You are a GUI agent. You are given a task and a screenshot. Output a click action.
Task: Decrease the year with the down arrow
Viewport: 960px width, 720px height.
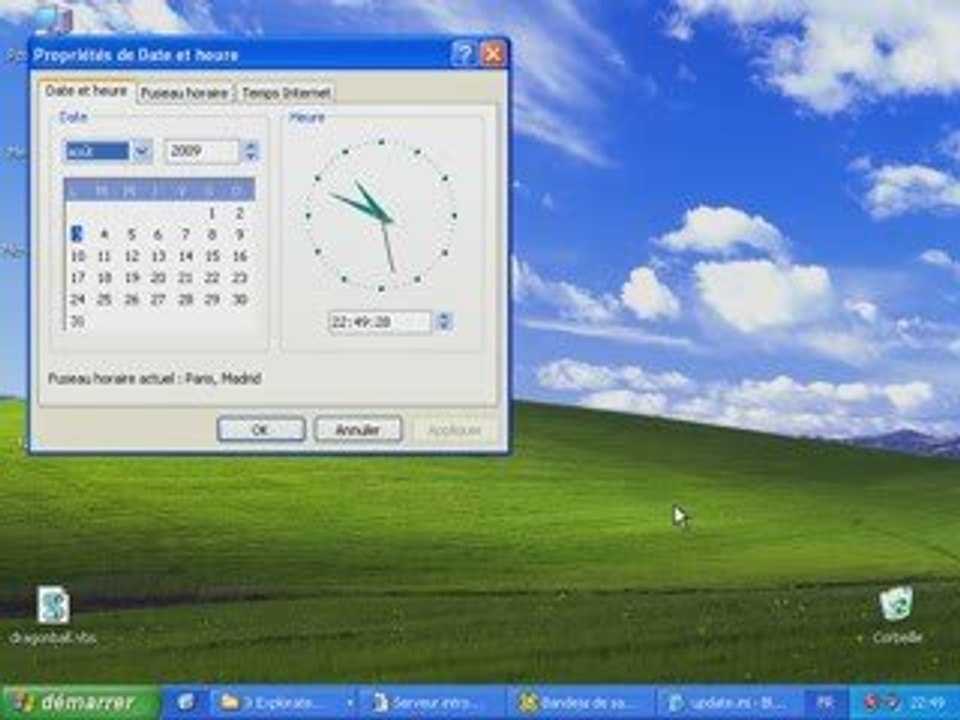click(x=250, y=156)
